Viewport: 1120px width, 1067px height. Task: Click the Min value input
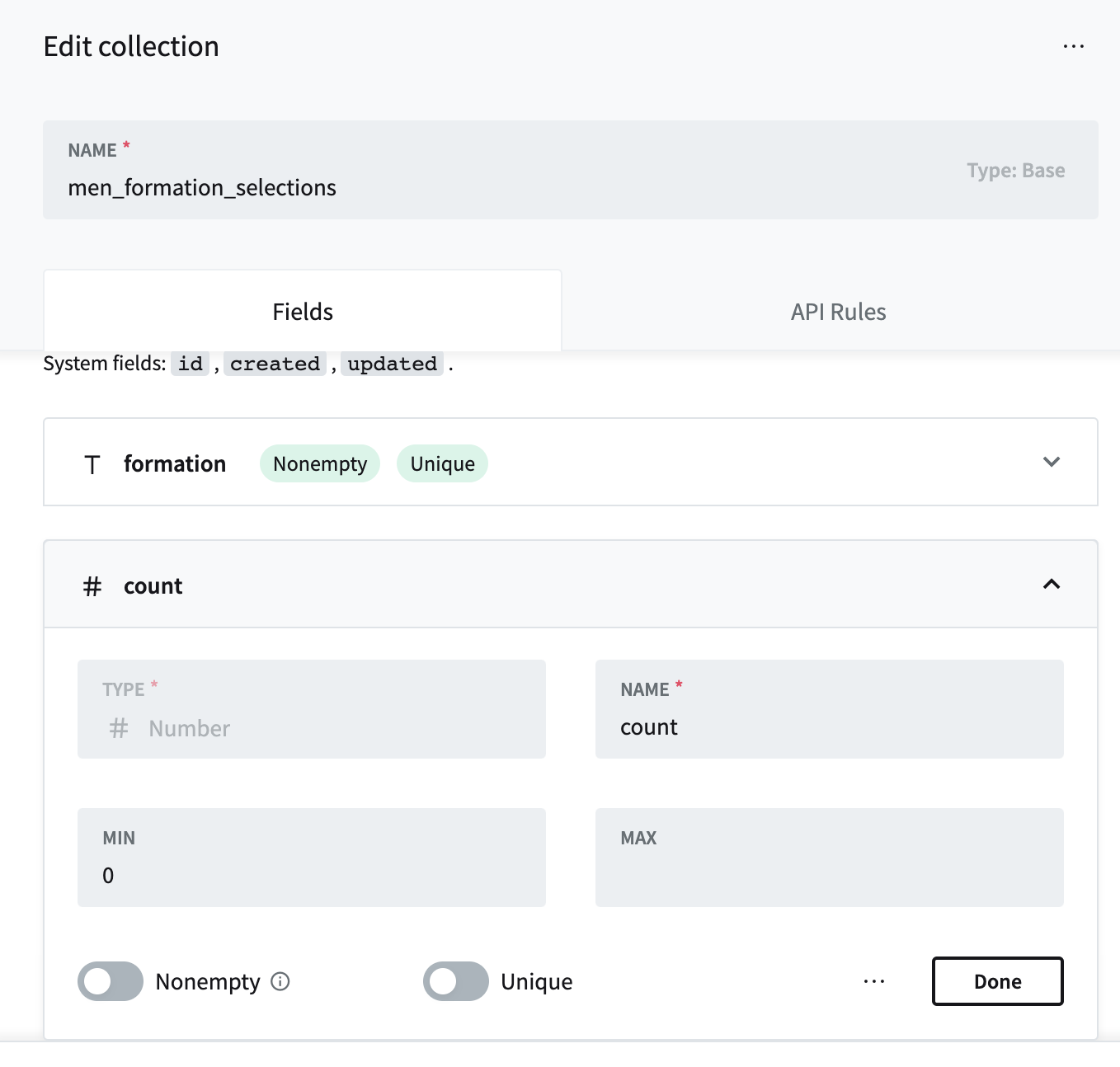pos(312,858)
